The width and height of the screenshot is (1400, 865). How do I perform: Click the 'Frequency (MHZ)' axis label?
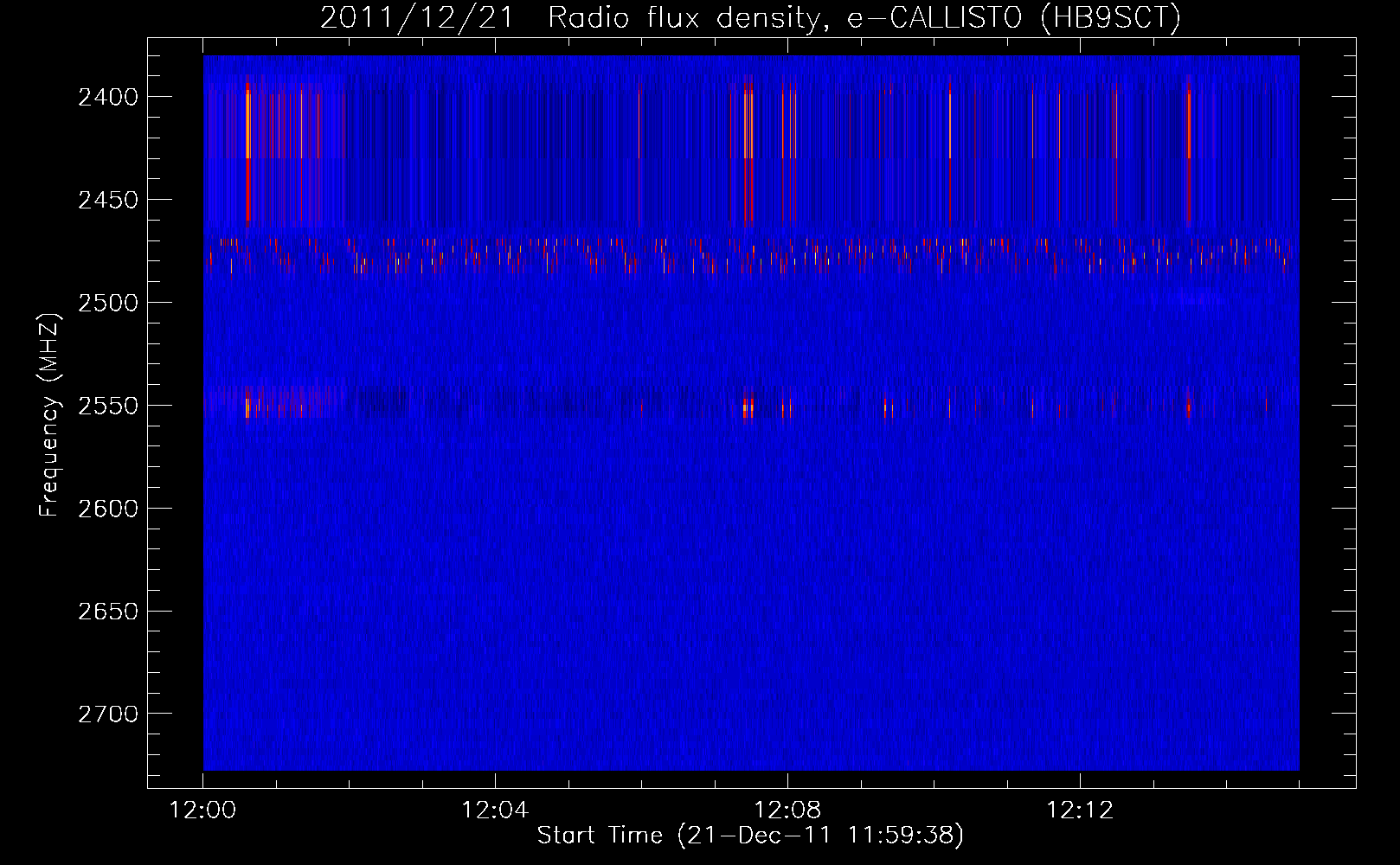[x=50, y=415]
